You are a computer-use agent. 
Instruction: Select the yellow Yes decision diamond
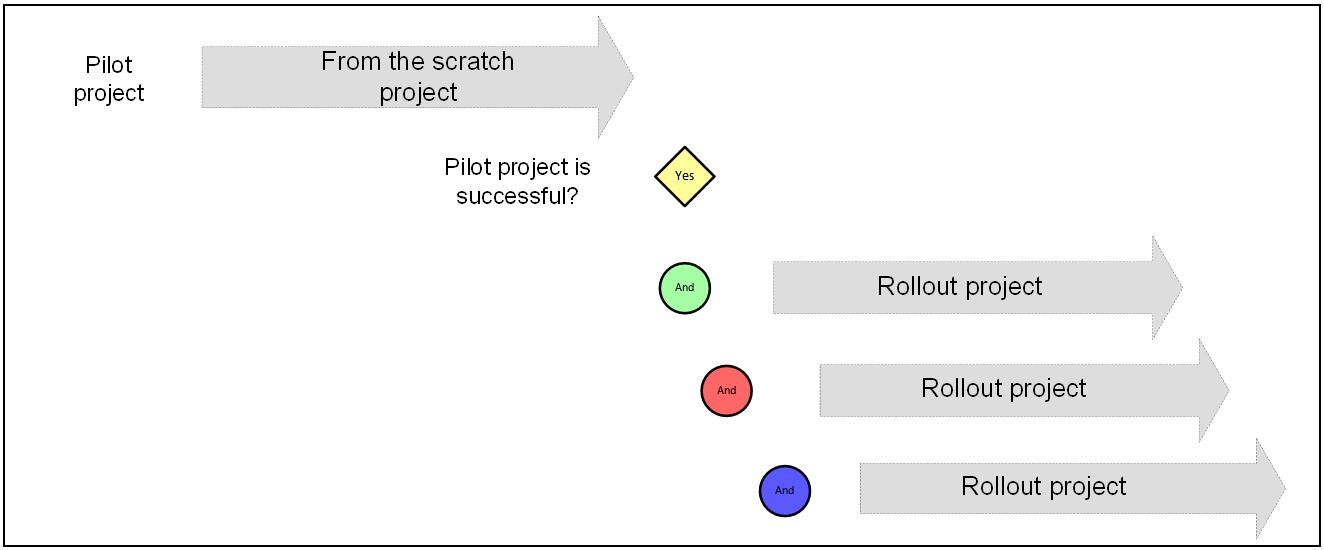(x=685, y=176)
